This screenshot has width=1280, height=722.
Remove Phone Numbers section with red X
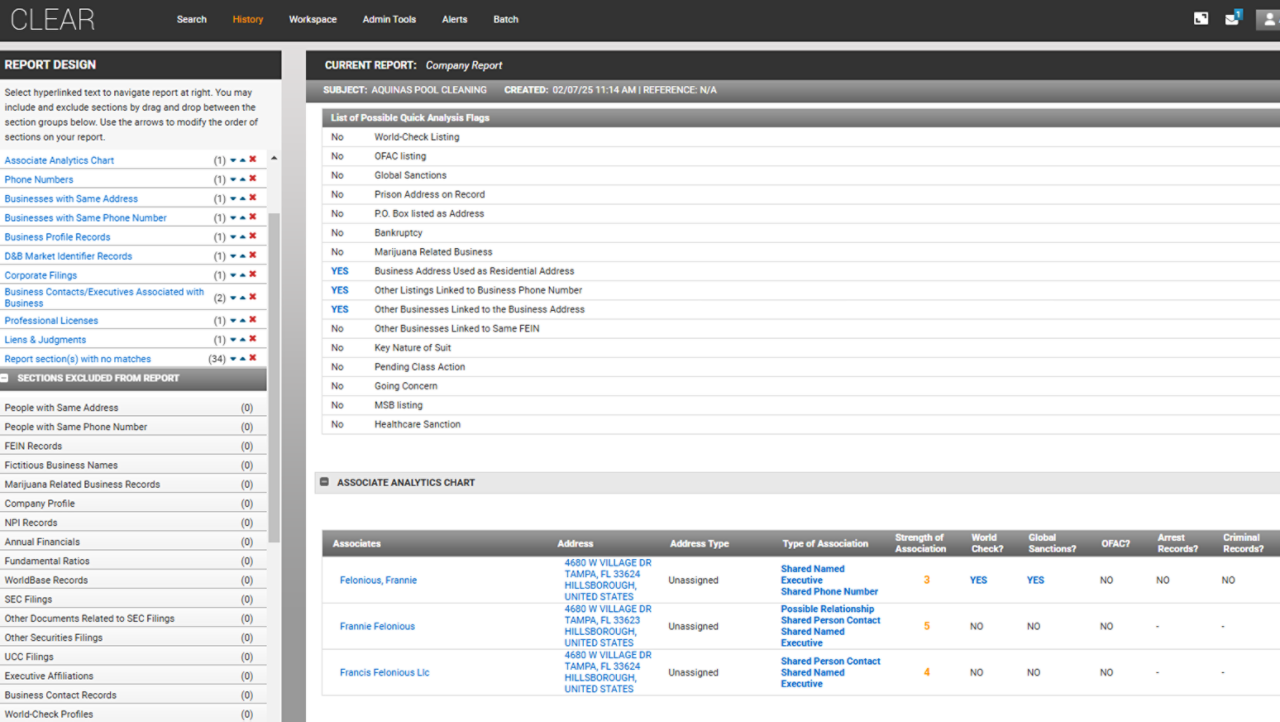[x=253, y=179]
